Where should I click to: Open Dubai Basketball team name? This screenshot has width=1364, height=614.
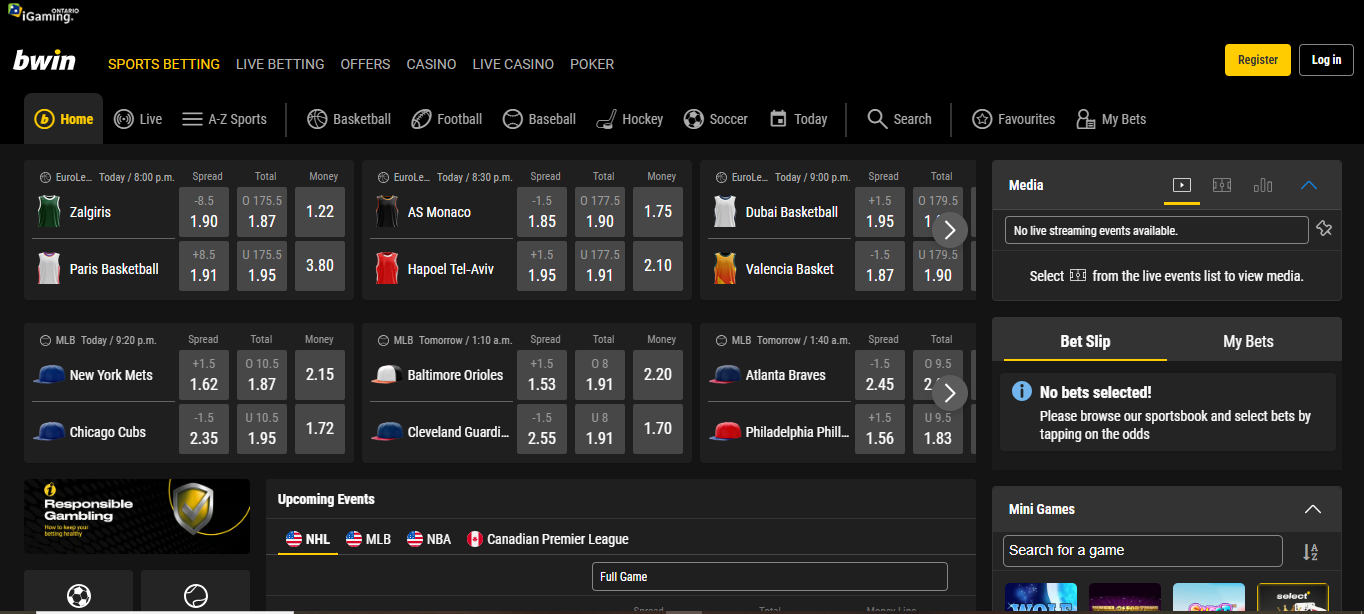point(792,212)
